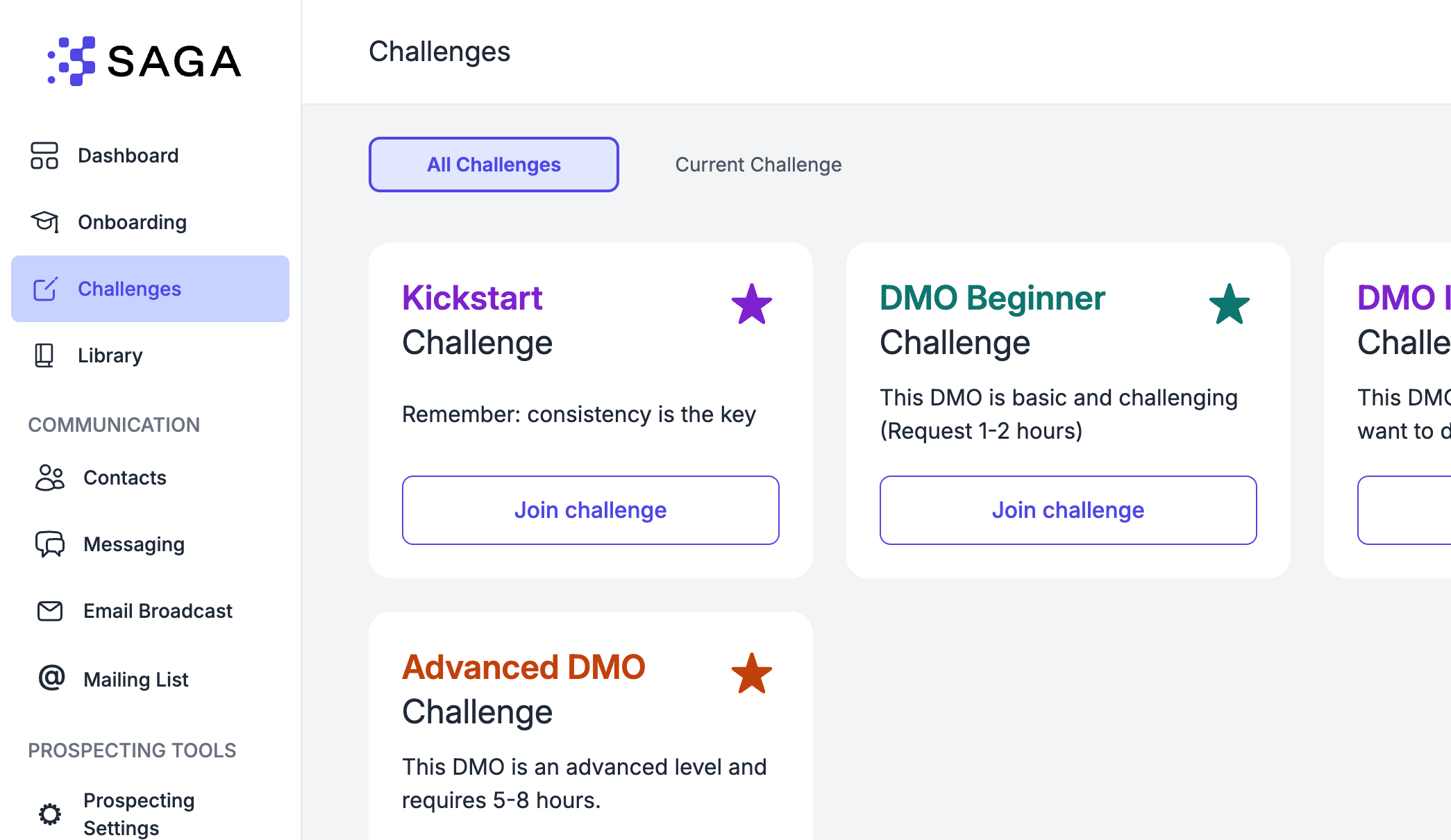Click the green star on DMO Beginner
Screen dimensions: 1451x840
(x=1230, y=304)
